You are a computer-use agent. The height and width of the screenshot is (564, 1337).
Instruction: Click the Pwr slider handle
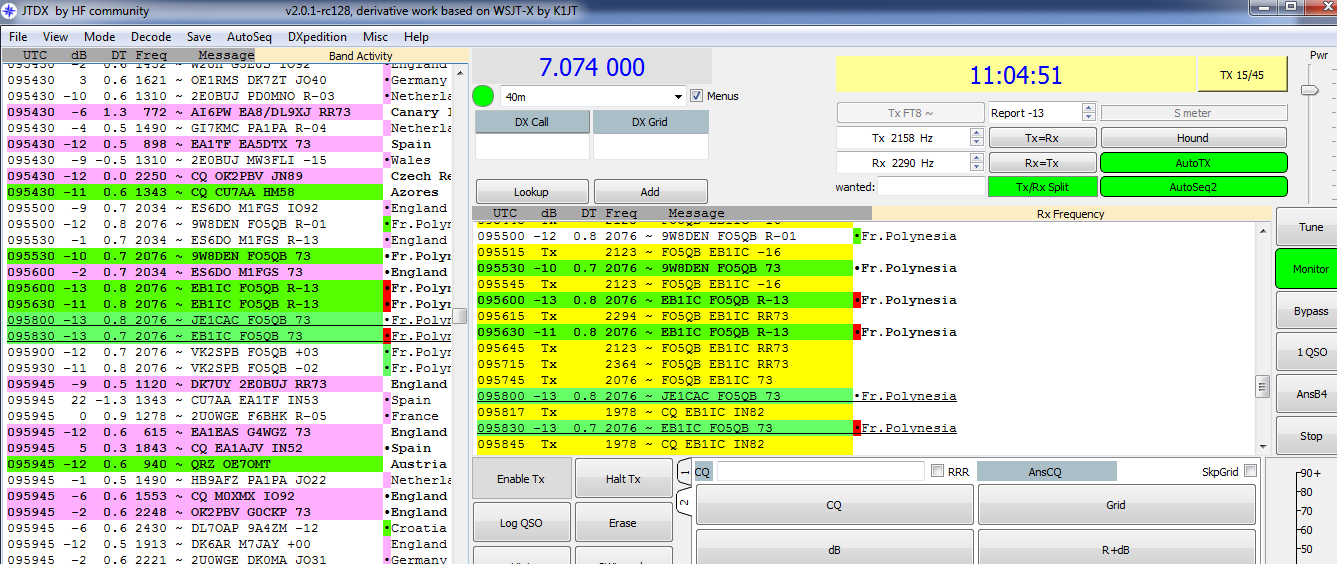[1309, 90]
